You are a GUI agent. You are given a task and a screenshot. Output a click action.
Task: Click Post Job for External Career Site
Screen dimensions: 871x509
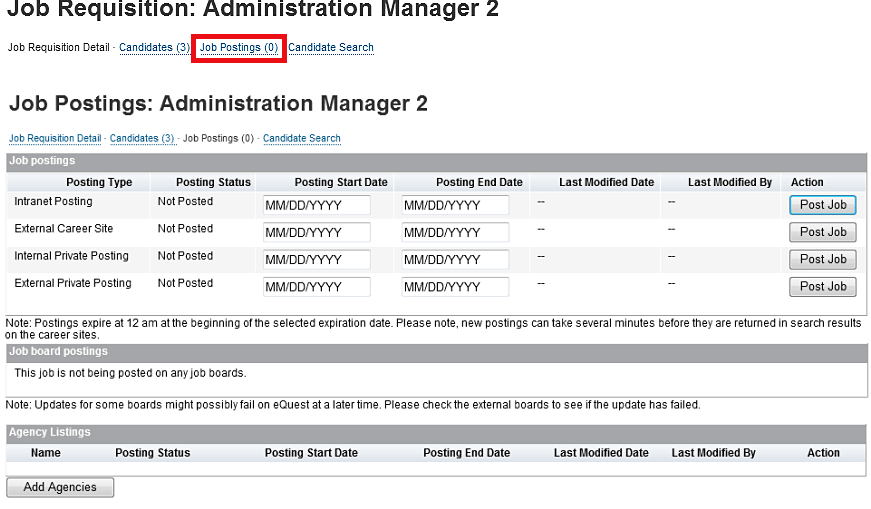click(823, 232)
